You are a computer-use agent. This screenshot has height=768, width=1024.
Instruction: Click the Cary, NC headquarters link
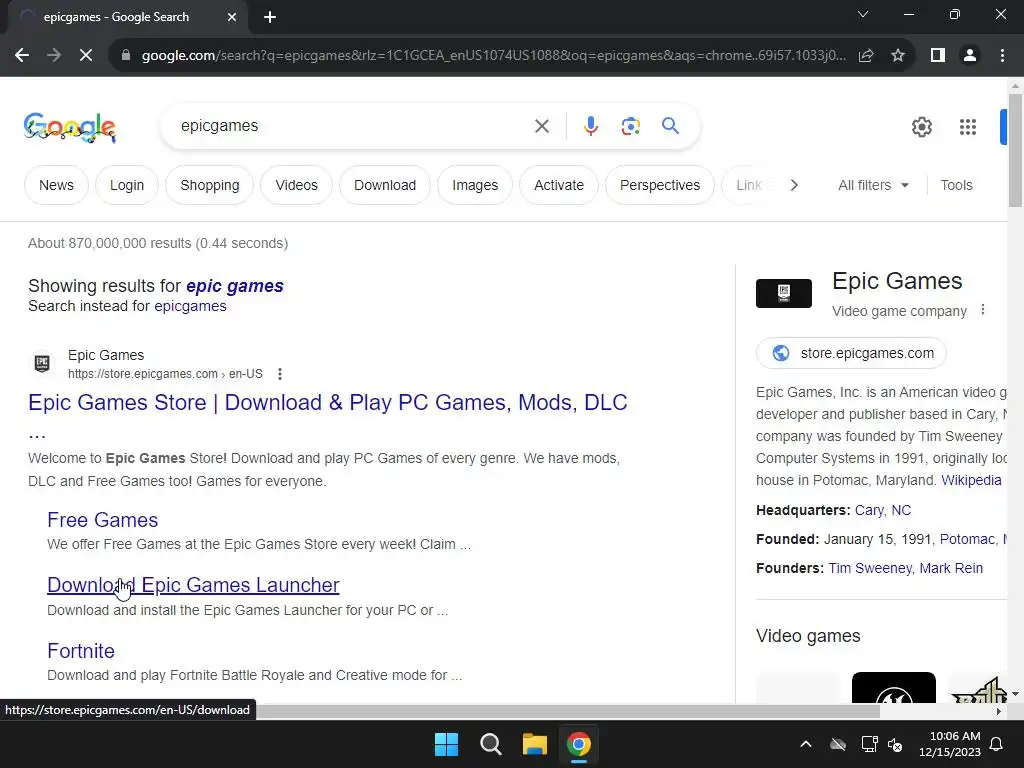pyautogui.click(x=883, y=510)
